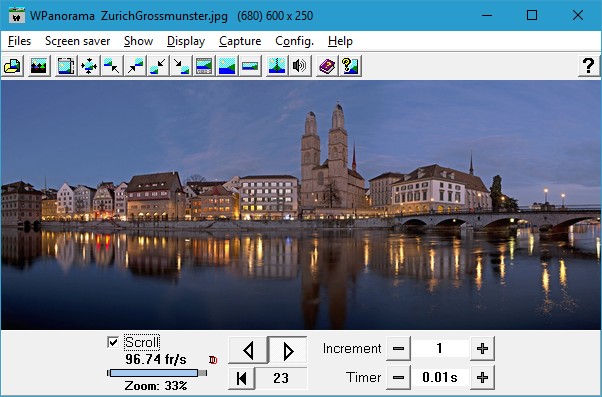Open the Files menu

pos(19,41)
